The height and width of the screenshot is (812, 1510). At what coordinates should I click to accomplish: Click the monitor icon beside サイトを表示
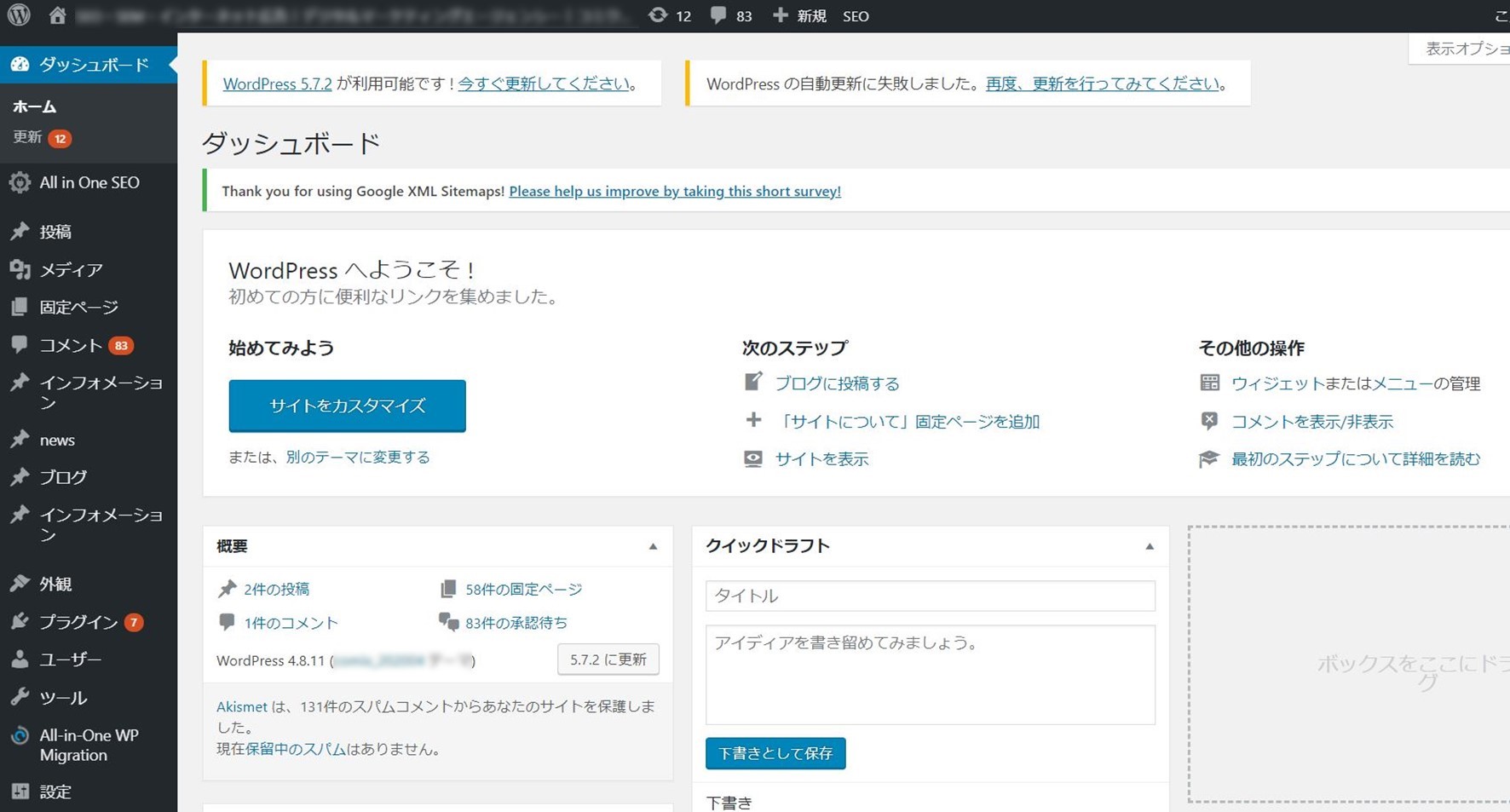753,458
